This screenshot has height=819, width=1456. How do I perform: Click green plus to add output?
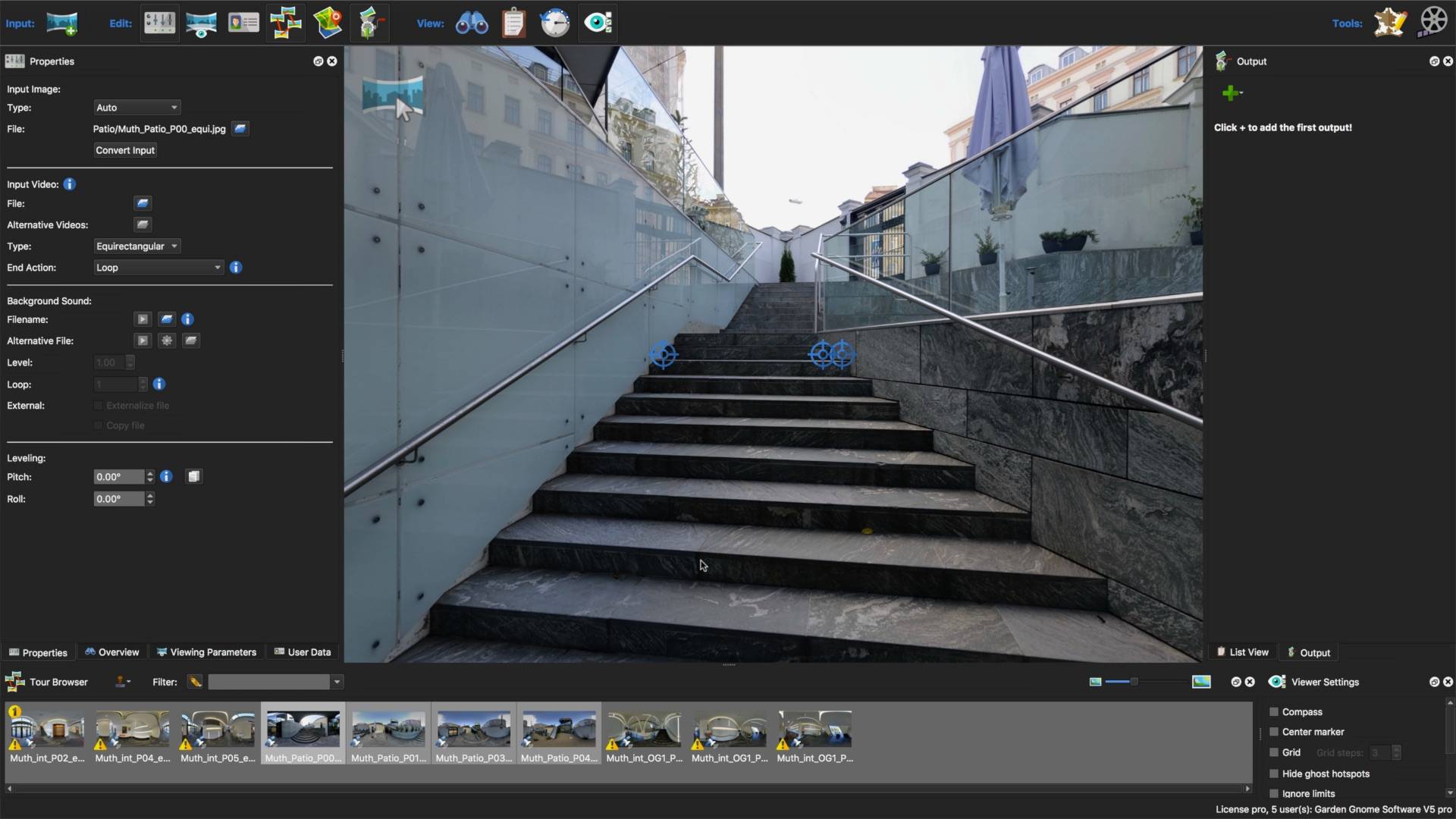pos(1230,93)
